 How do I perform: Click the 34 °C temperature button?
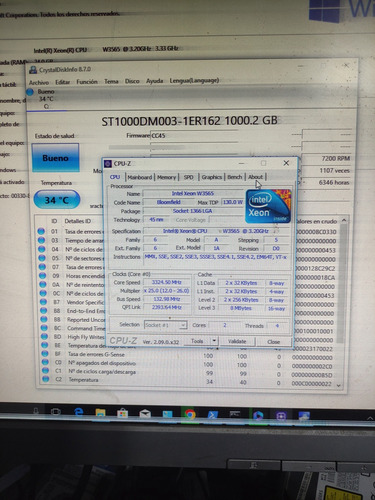[57, 200]
